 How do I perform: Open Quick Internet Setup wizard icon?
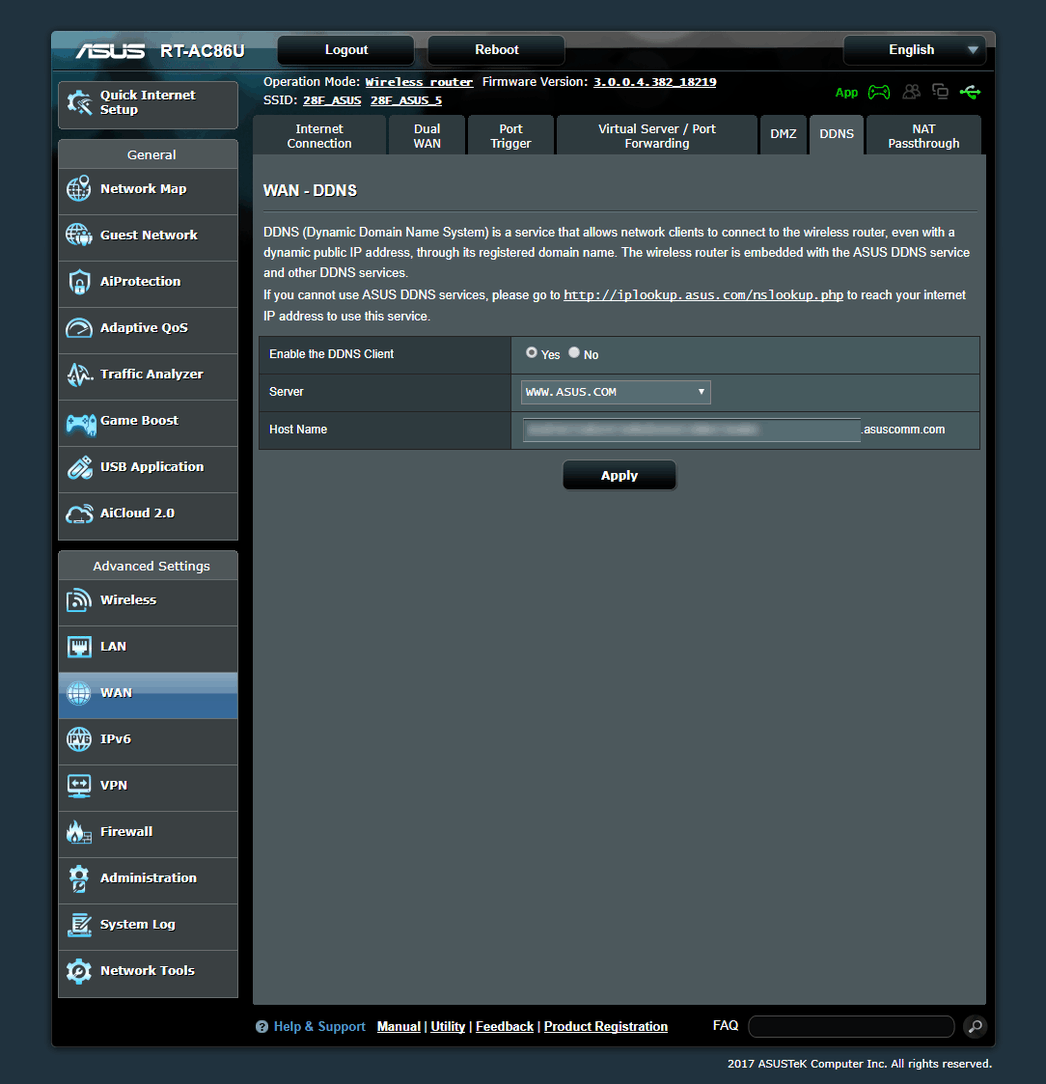click(x=79, y=103)
